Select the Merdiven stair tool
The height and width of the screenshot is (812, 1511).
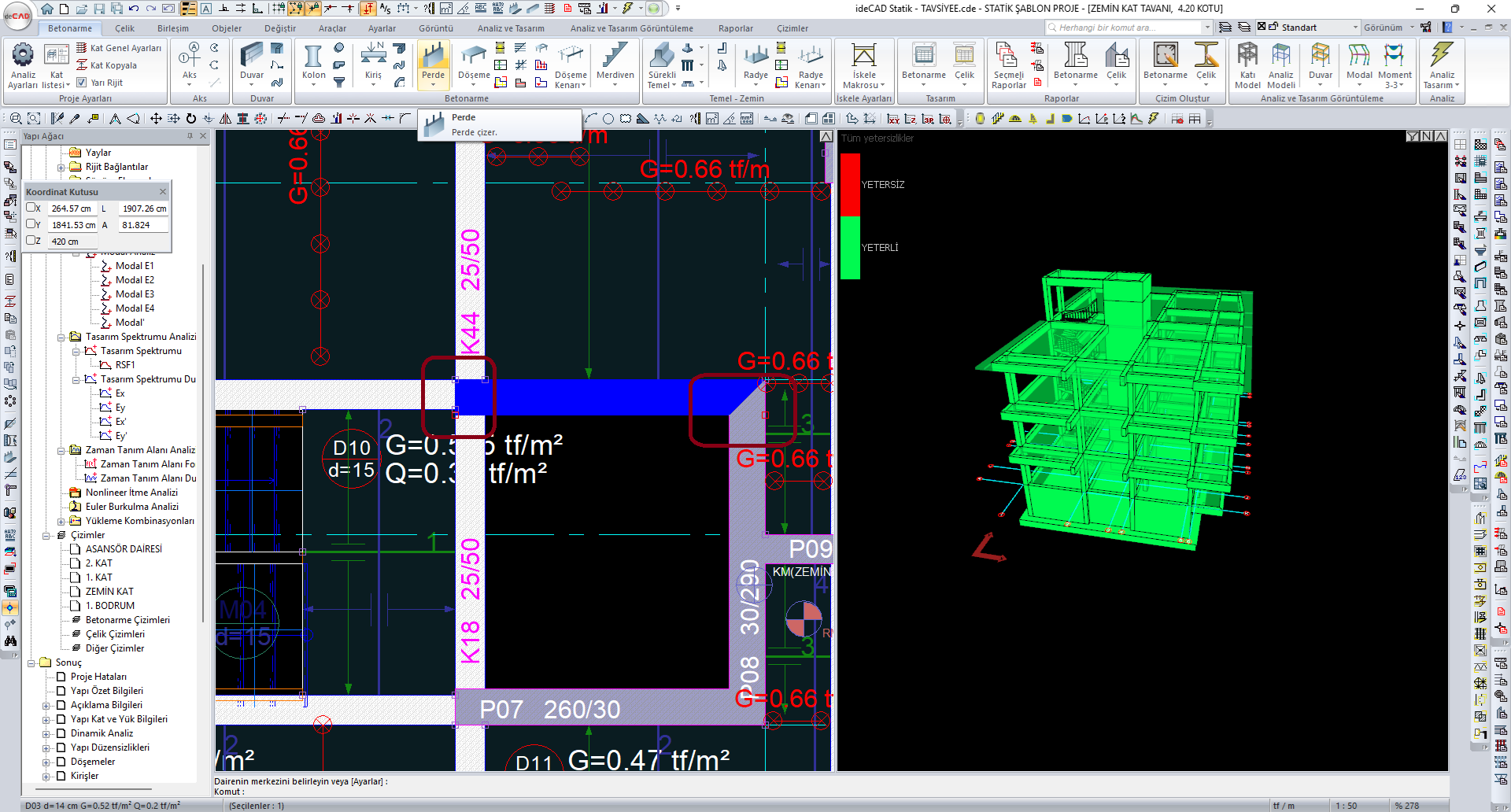point(615,63)
